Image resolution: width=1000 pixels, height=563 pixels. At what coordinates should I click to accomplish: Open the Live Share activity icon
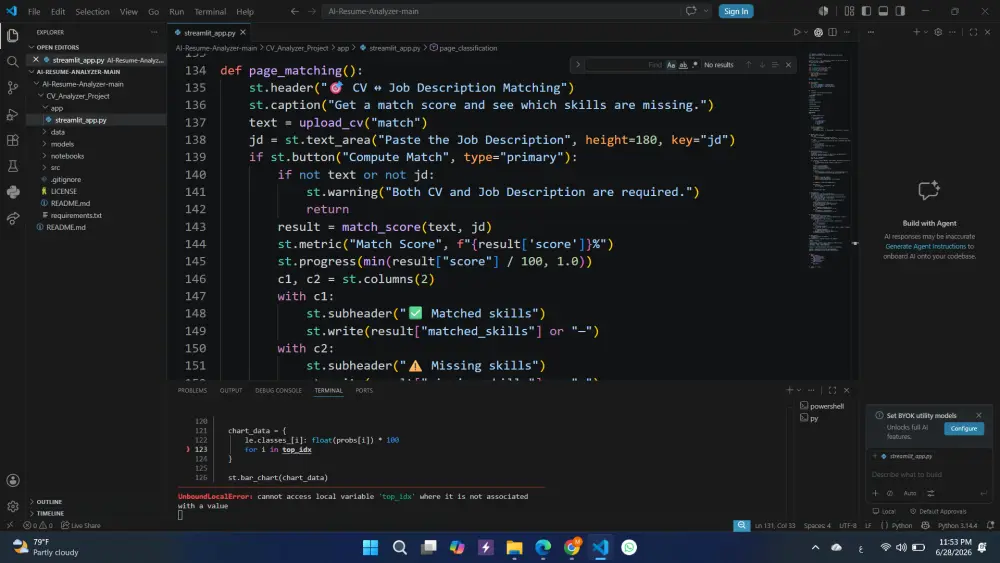(x=12, y=219)
